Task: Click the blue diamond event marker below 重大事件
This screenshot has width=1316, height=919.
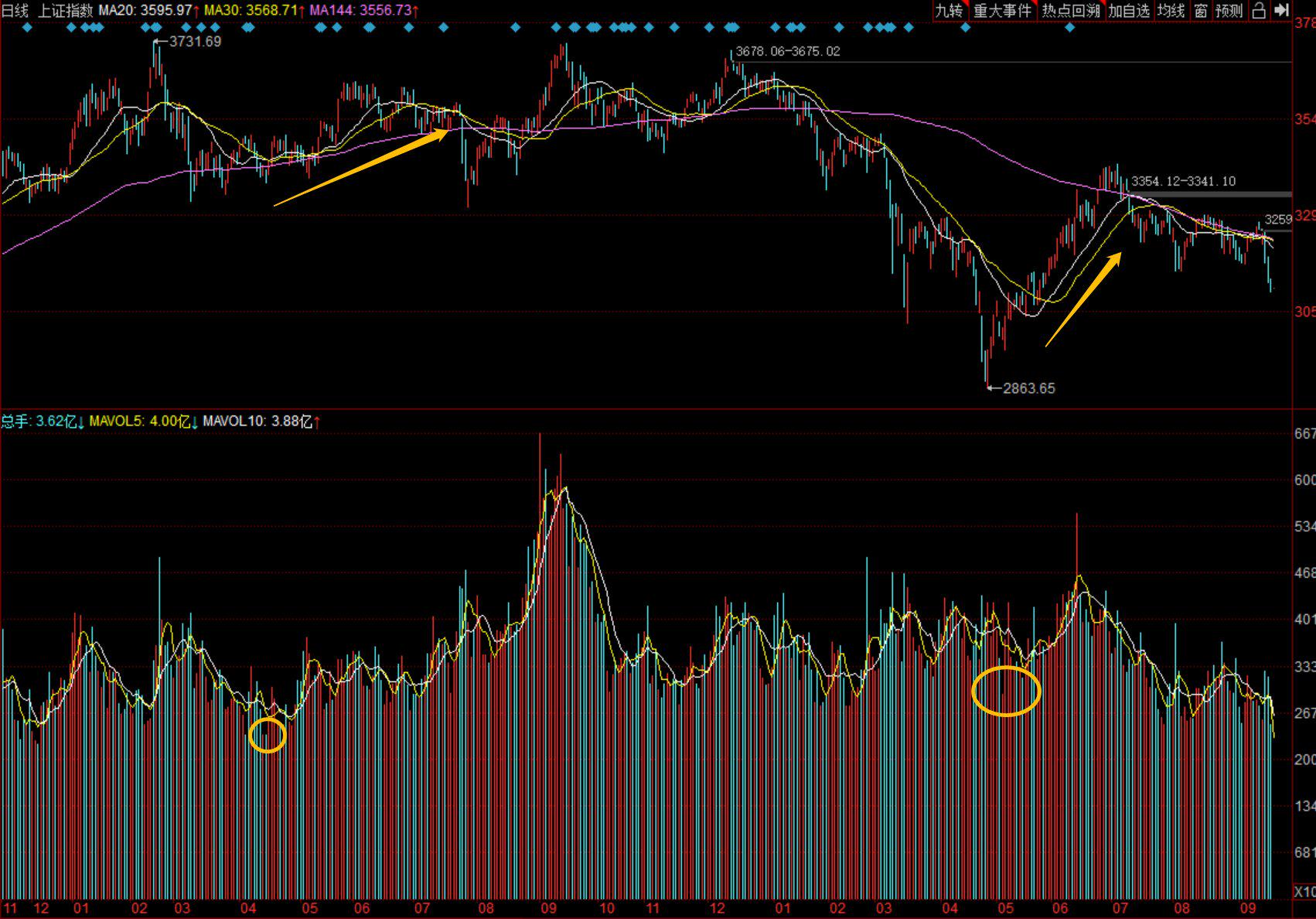Action: [965, 28]
